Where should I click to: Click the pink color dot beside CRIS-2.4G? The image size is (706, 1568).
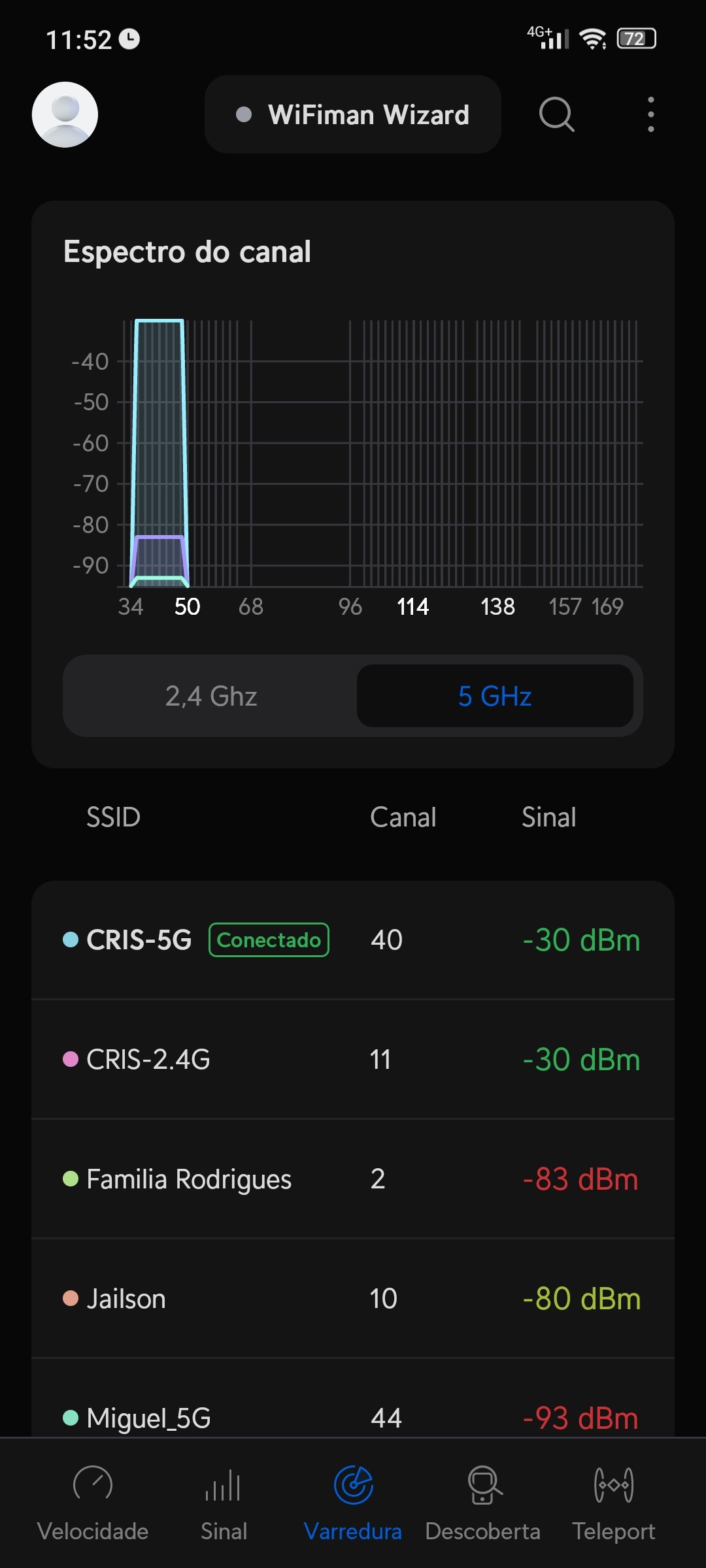(71, 1059)
